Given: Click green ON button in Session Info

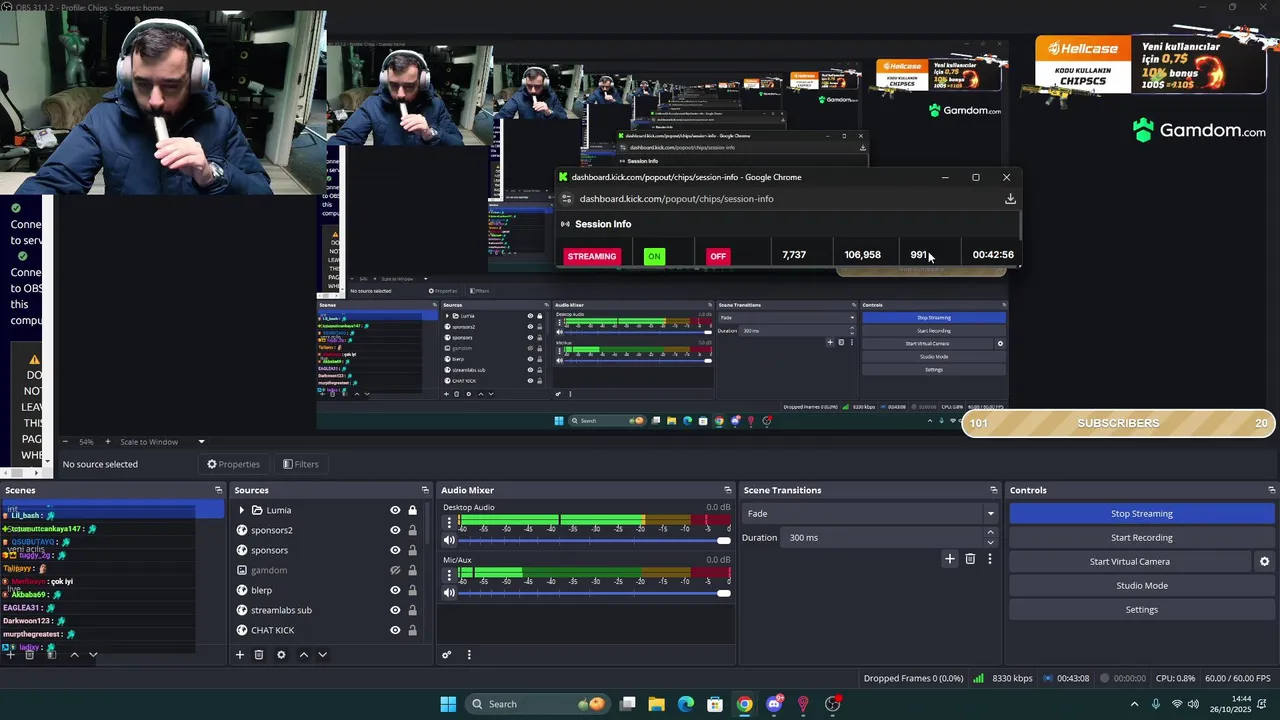Looking at the screenshot, I should point(654,256).
